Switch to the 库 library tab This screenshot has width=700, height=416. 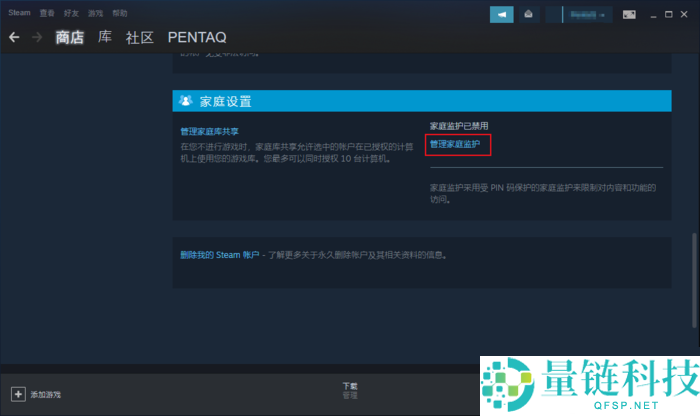[x=105, y=37]
